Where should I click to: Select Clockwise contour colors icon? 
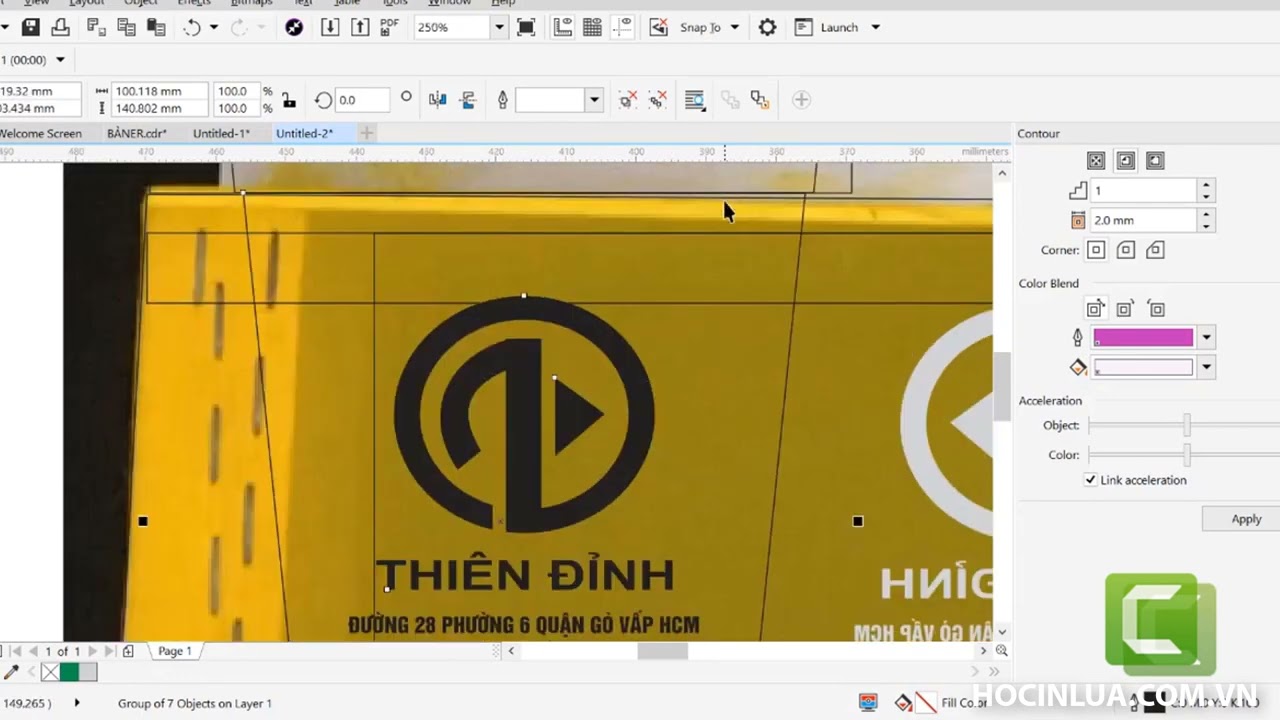coord(1125,309)
